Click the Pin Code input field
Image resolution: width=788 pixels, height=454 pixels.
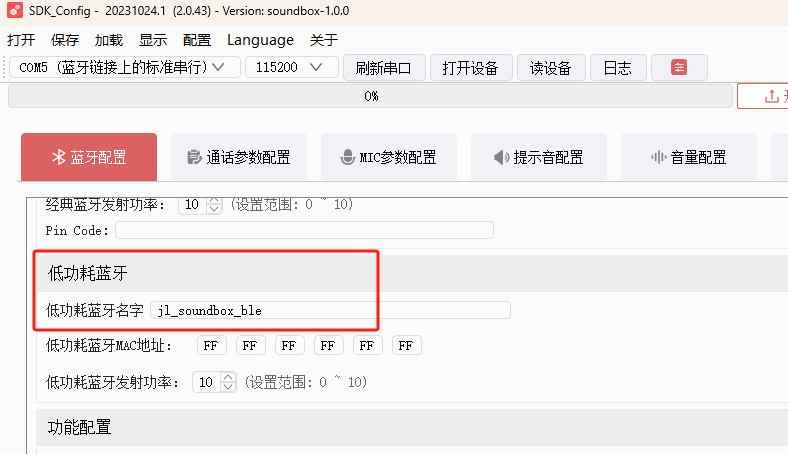click(304, 230)
